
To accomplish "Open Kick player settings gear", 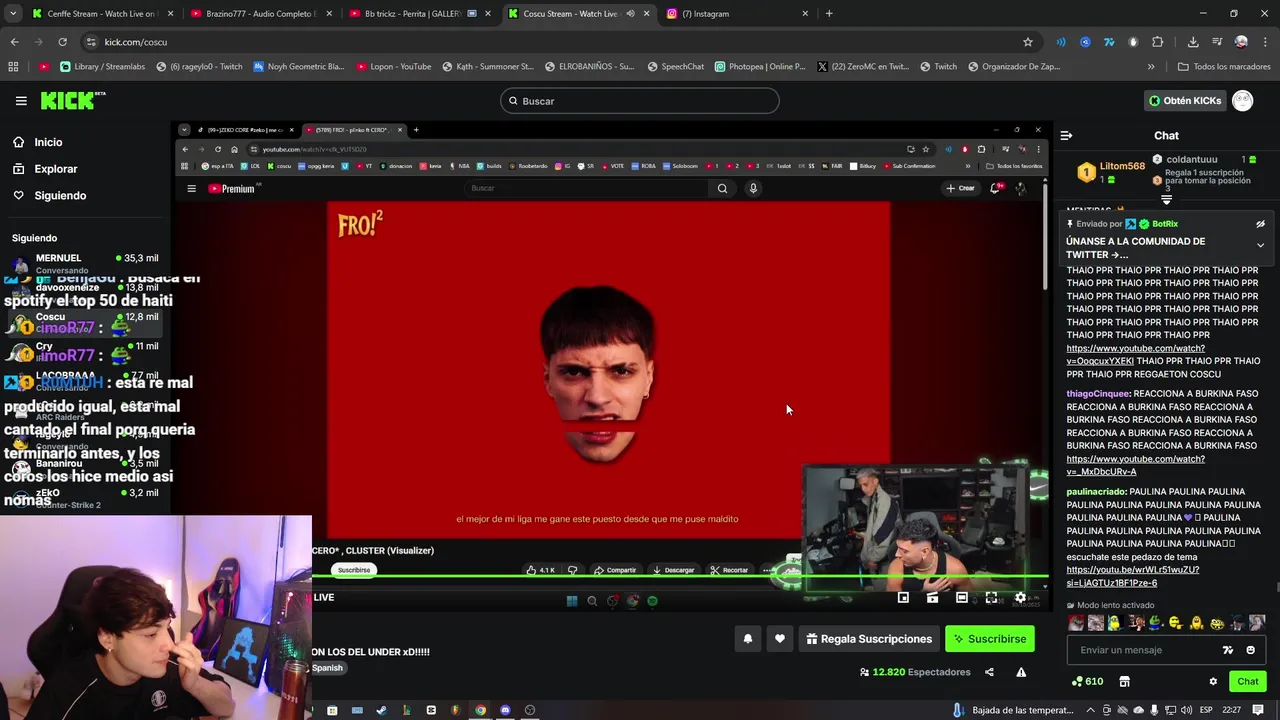I will (1020, 598).
